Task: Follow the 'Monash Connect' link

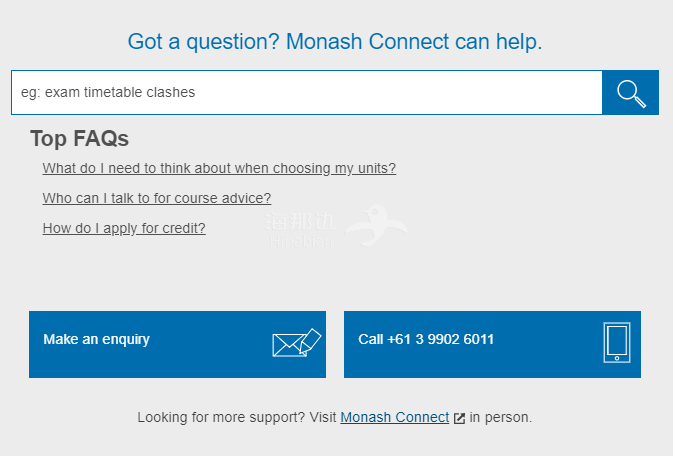Action: [x=394, y=417]
